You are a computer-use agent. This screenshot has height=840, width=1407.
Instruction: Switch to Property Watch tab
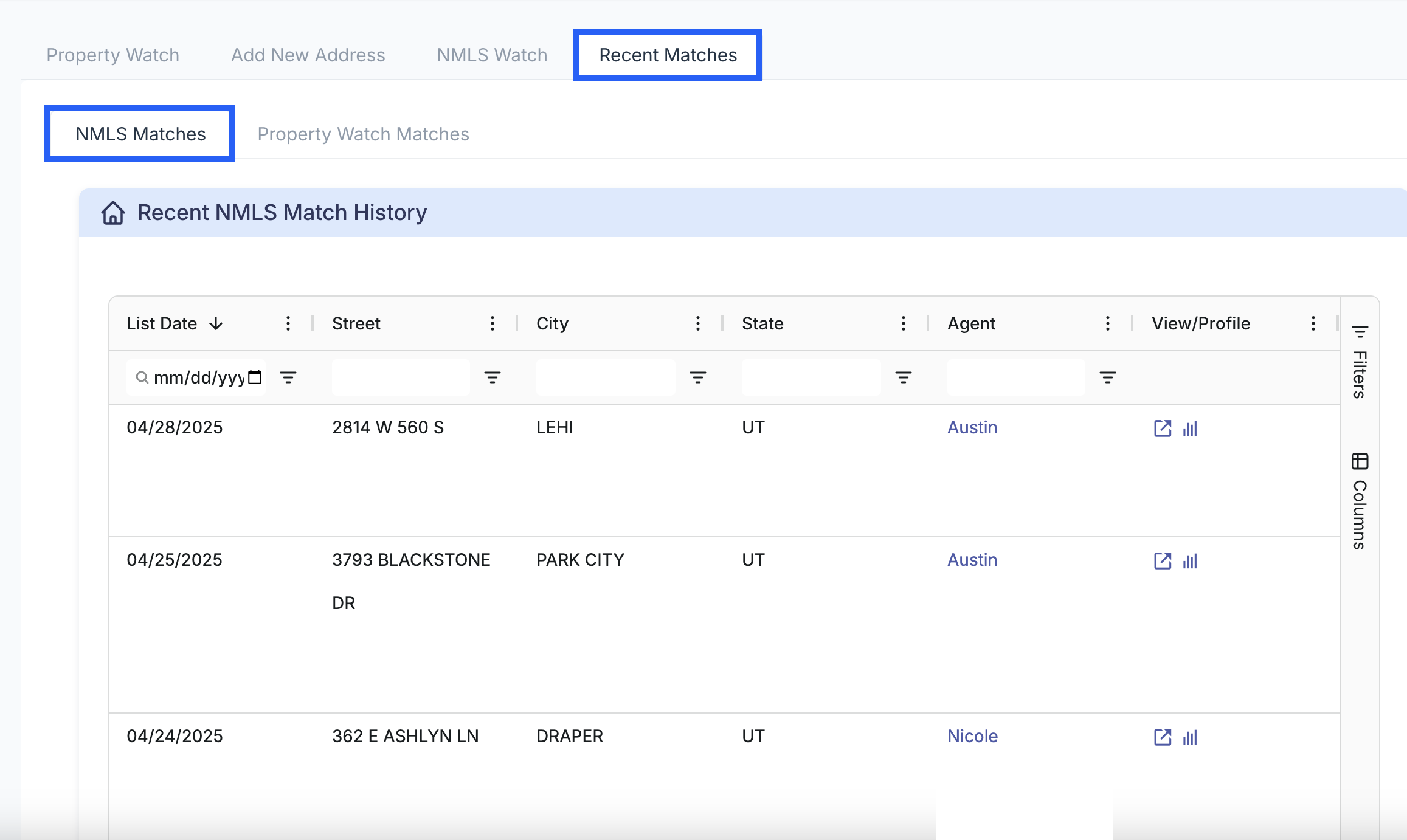(113, 55)
